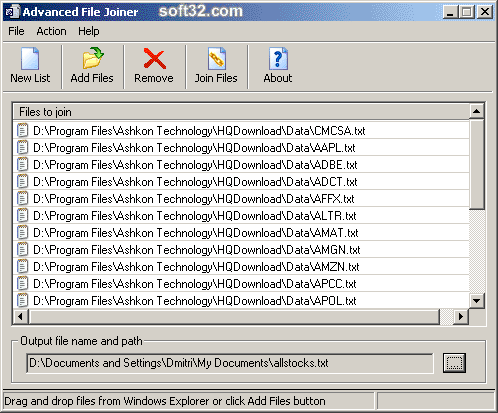Select the APCC.txt file path row
The height and width of the screenshot is (413, 498).
241,283
